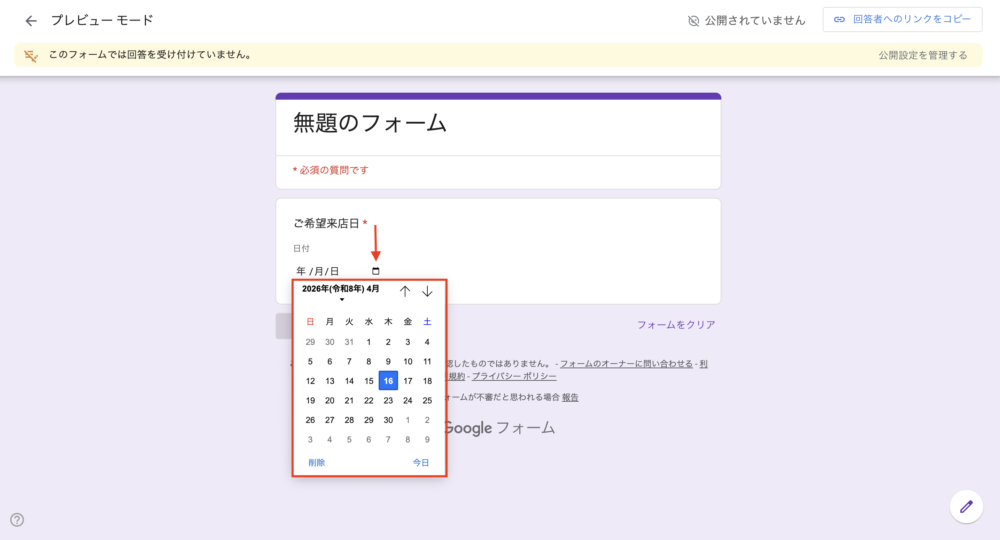Click フォームをクリア to clear form

pos(676,325)
